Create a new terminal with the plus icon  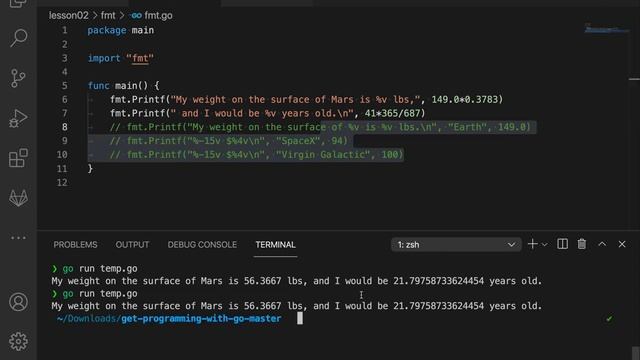(x=532, y=244)
